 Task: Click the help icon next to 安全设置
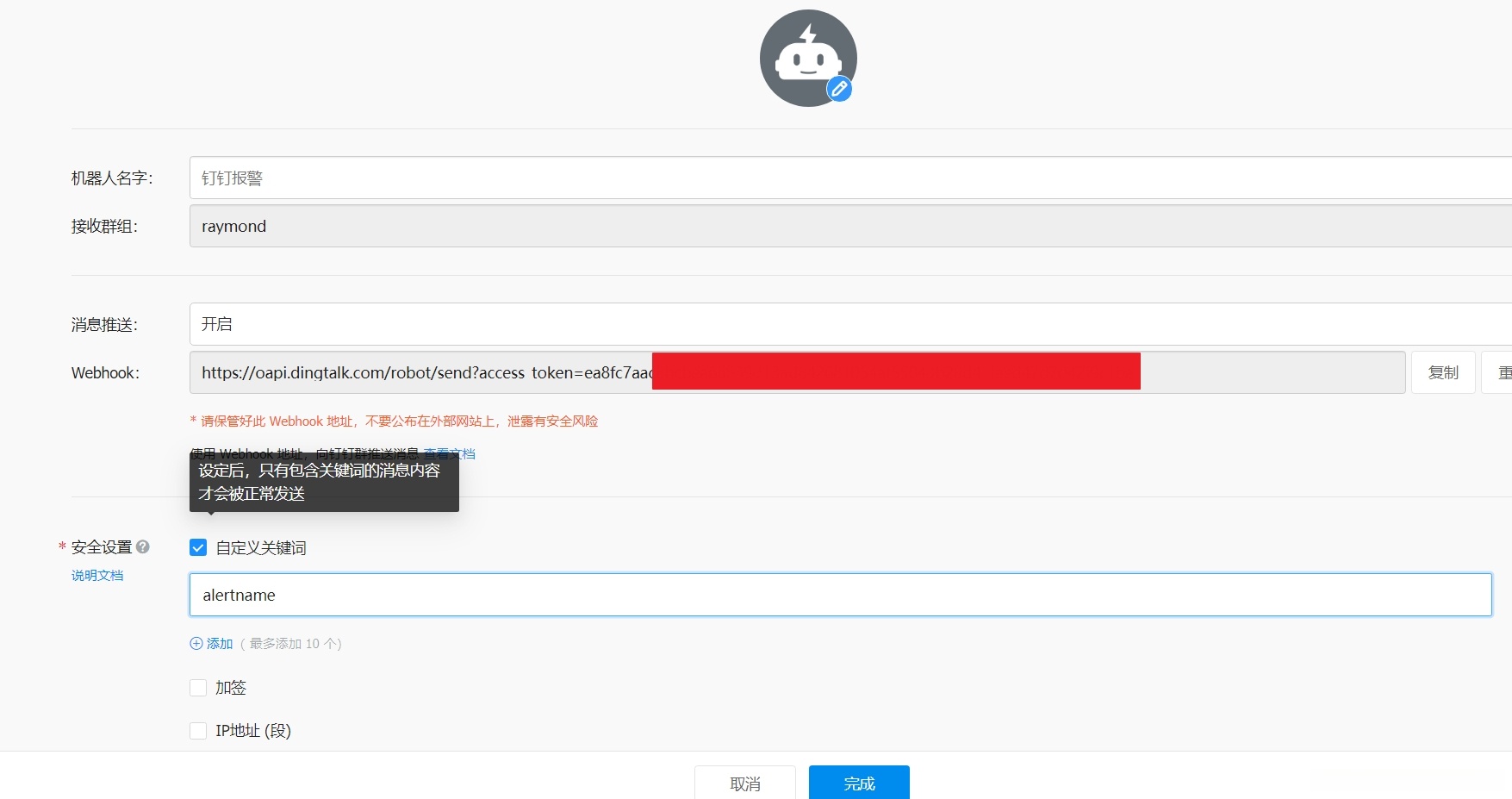tap(143, 546)
